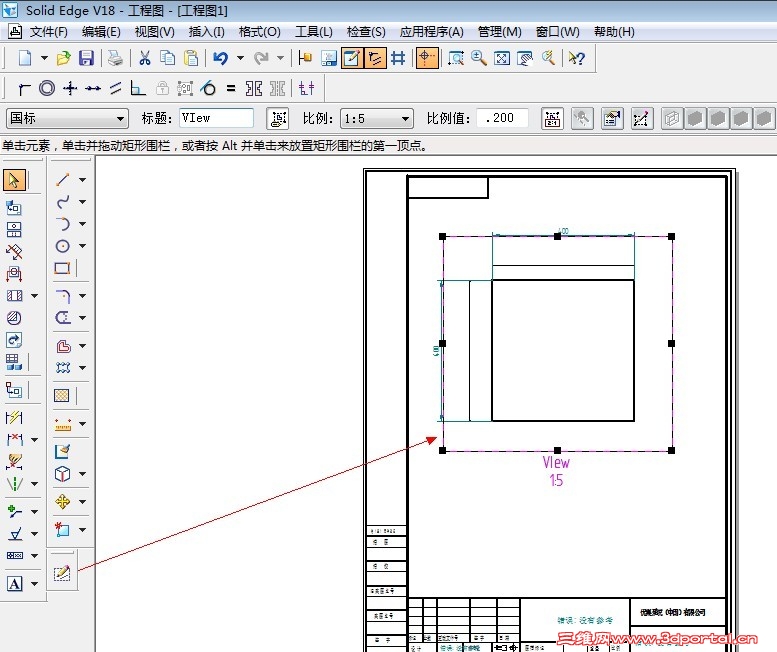Expand the Line tool flyout arrow
The height and width of the screenshot is (652, 777).
[83, 180]
